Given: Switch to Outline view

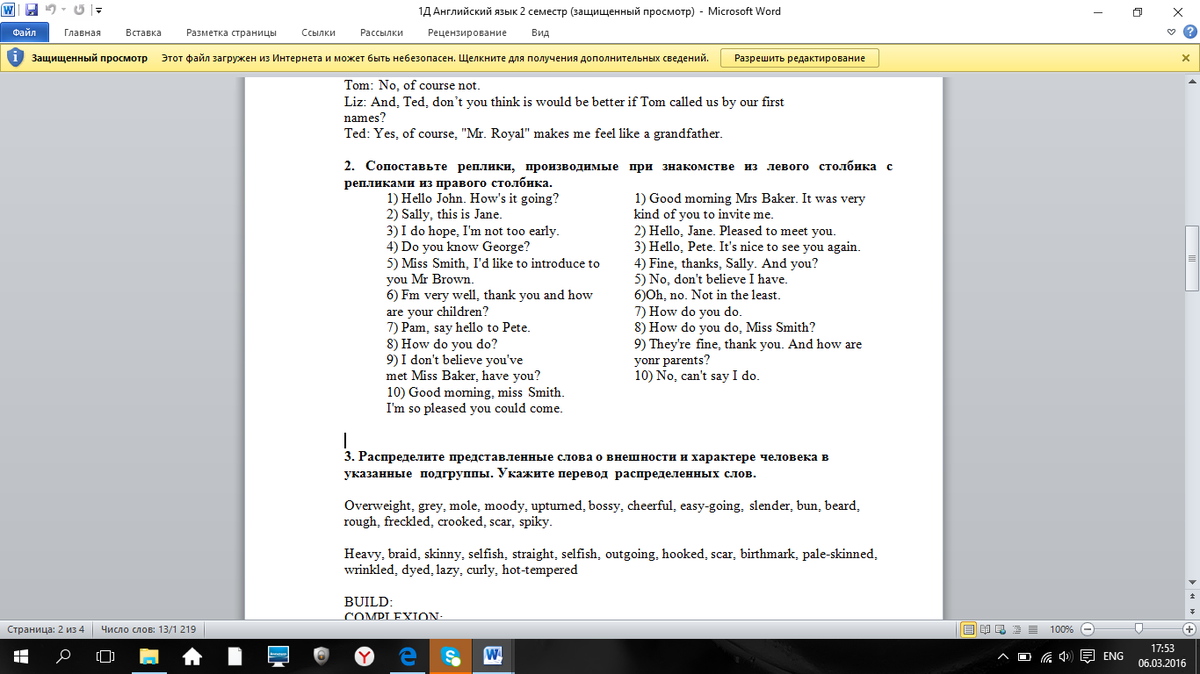Looking at the screenshot, I should [1015, 630].
